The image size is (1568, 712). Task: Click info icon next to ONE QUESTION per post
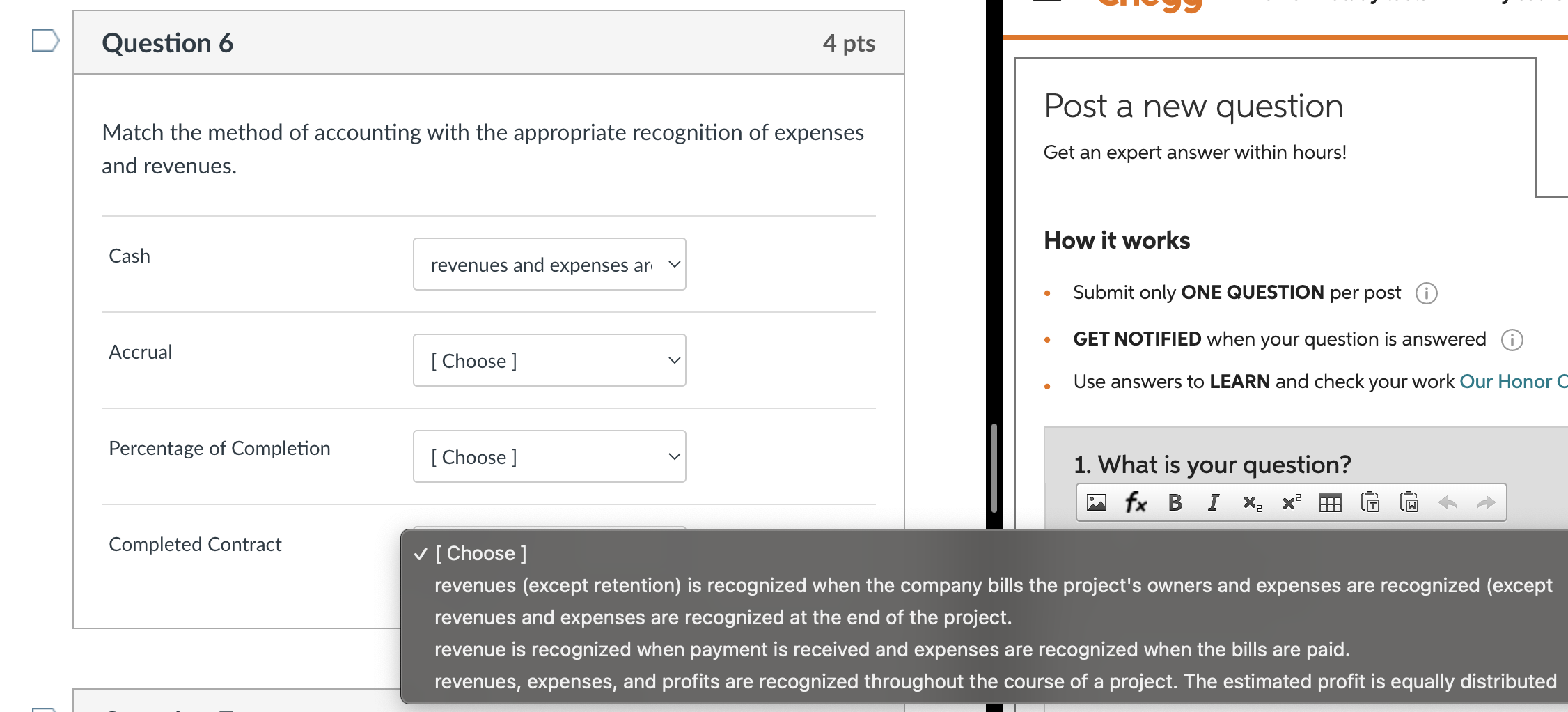[1427, 293]
